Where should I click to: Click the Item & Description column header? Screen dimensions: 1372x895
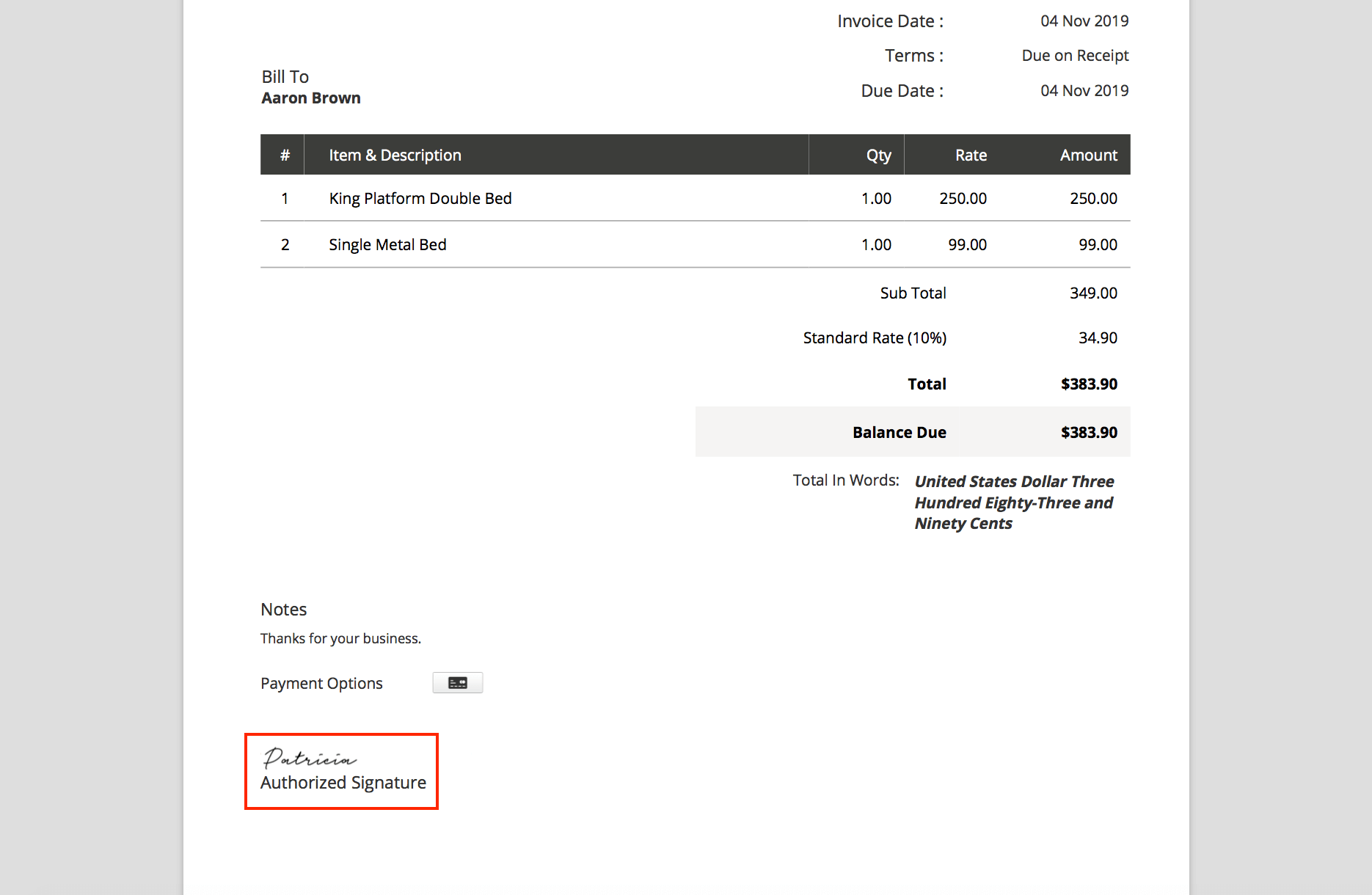(x=395, y=155)
